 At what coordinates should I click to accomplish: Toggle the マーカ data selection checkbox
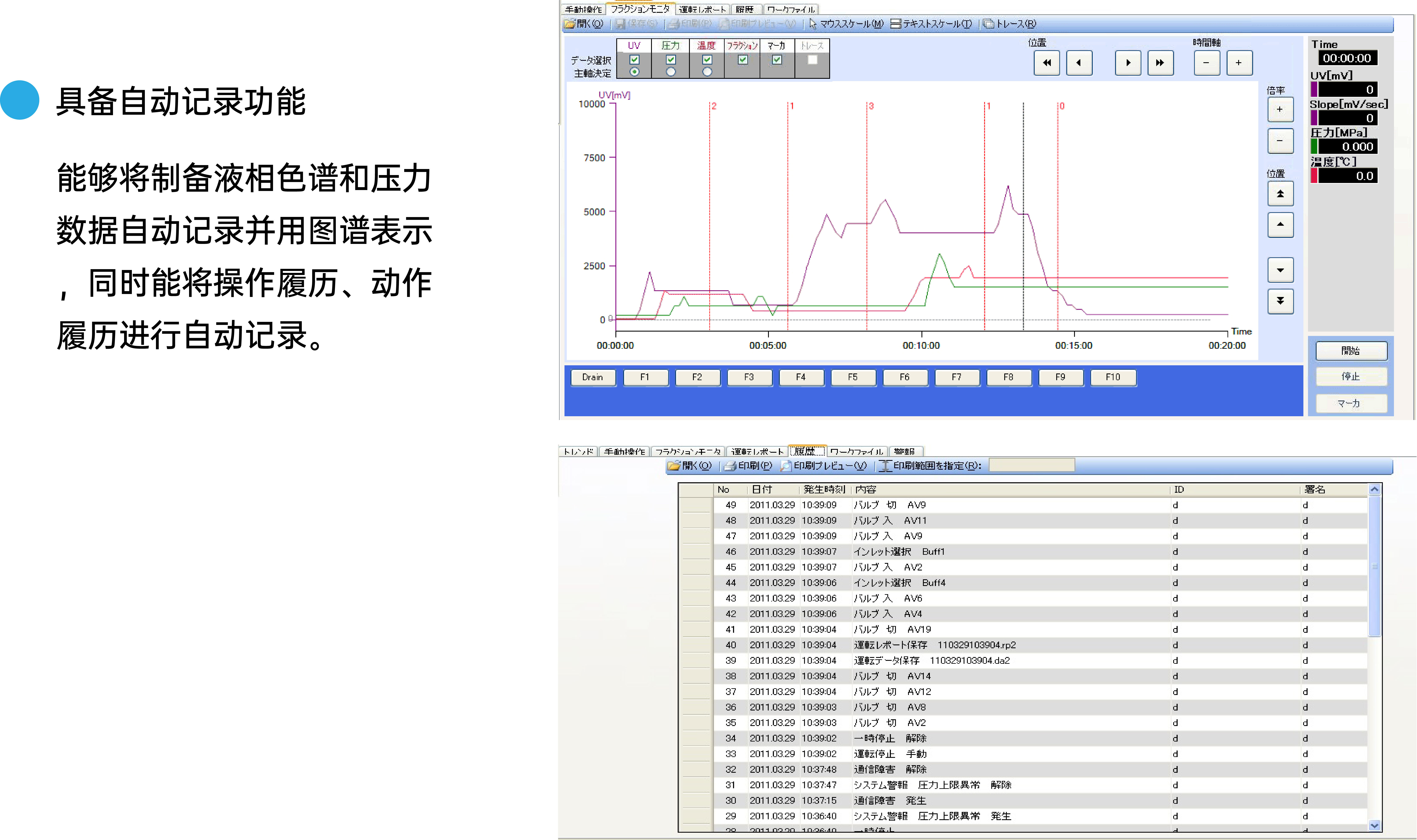pyautogui.click(x=777, y=60)
